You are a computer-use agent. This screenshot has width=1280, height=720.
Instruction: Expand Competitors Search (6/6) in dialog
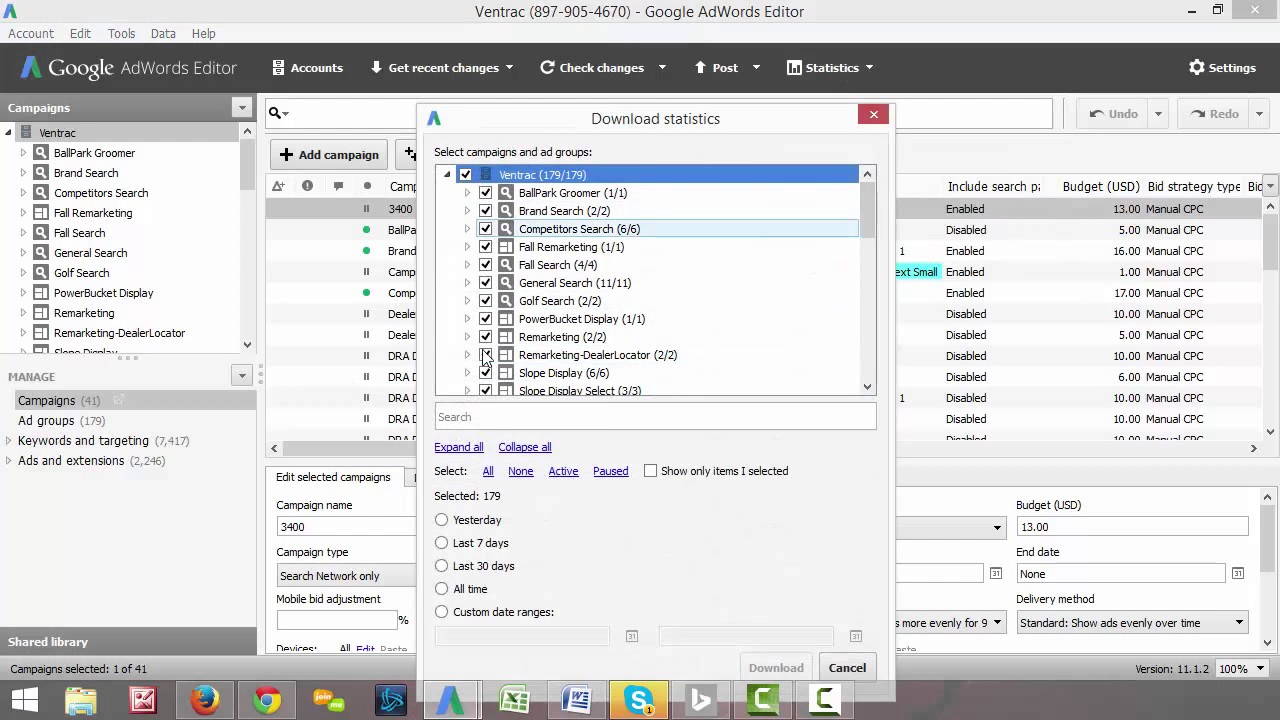[467, 229]
